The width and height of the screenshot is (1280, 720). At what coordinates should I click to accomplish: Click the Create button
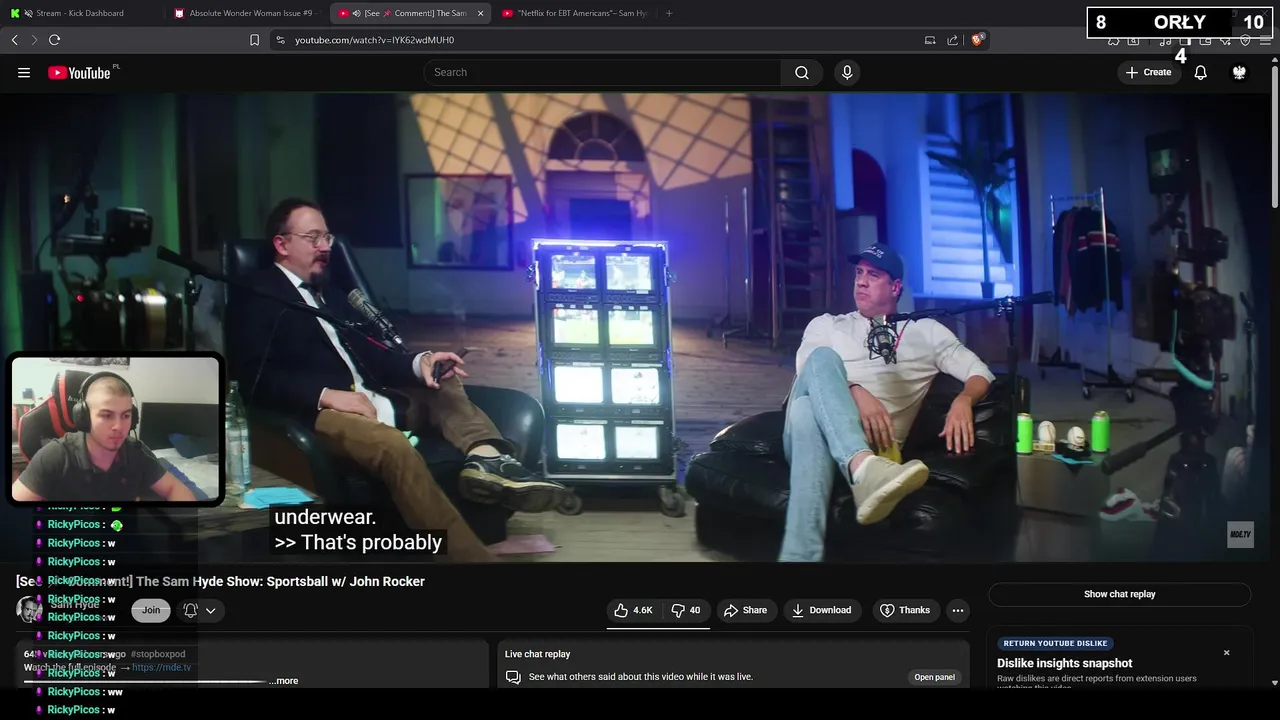click(1148, 72)
